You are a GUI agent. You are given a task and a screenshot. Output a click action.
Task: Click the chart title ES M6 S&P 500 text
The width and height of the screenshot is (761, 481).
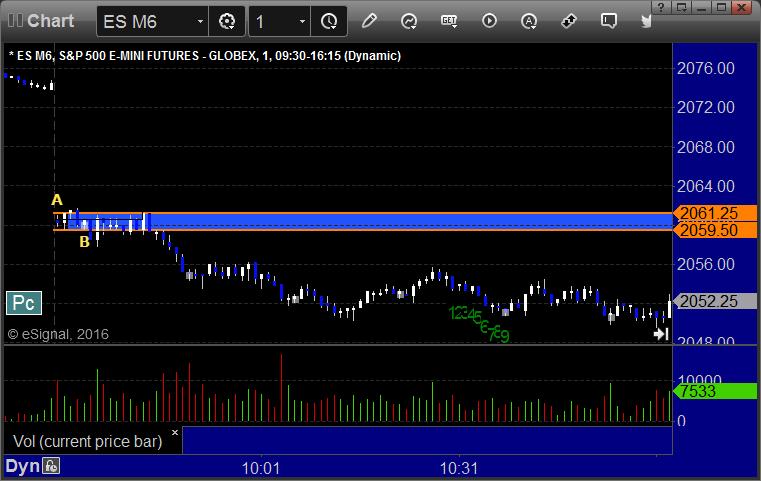[205, 56]
